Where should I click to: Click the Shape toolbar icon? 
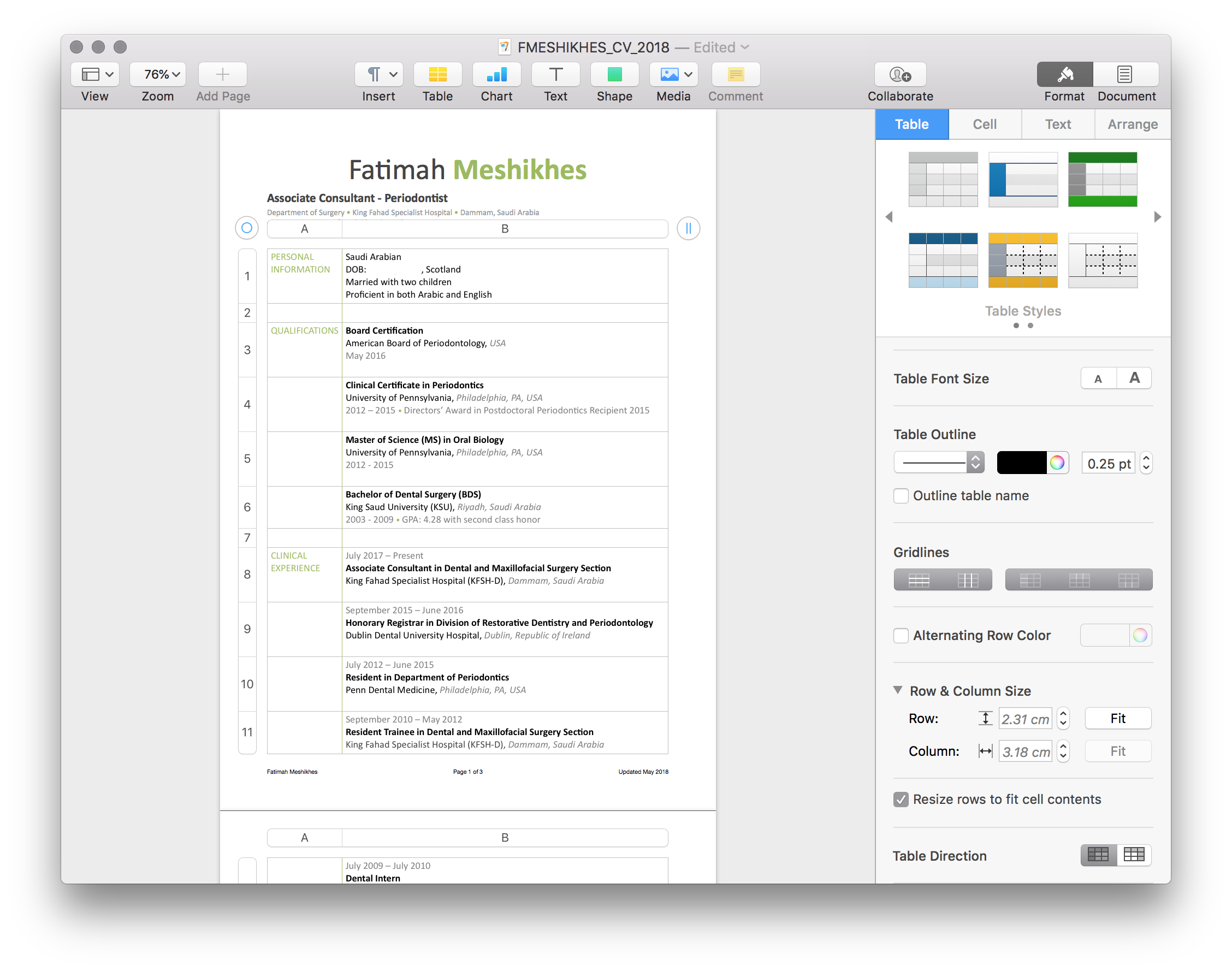coord(614,74)
